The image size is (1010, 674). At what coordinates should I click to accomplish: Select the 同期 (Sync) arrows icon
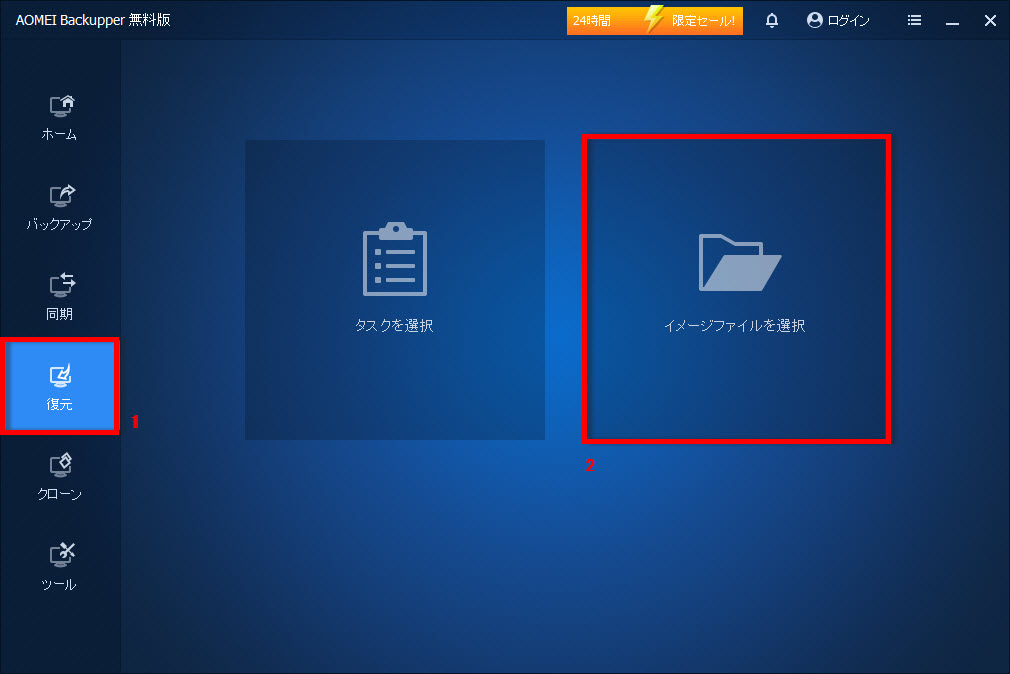coord(62,286)
